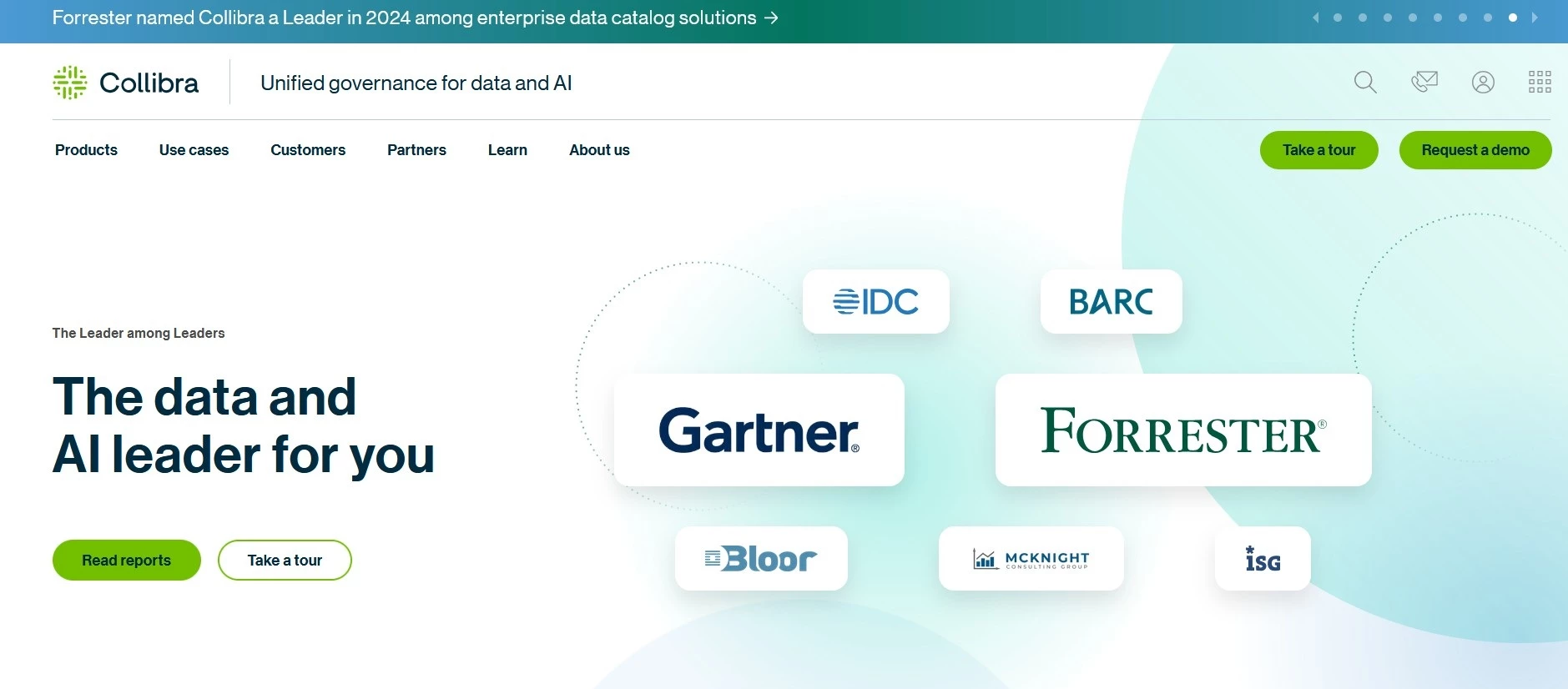Open the user account icon
This screenshot has width=1568, height=689.
1483,83
